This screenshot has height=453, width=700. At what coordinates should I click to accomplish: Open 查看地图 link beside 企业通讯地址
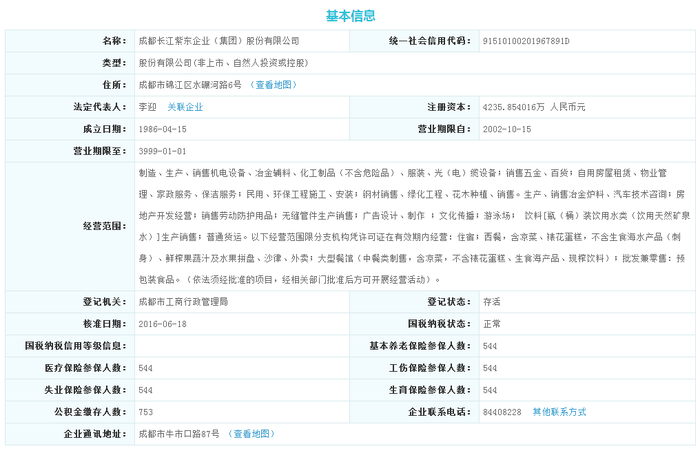coord(251,434)
